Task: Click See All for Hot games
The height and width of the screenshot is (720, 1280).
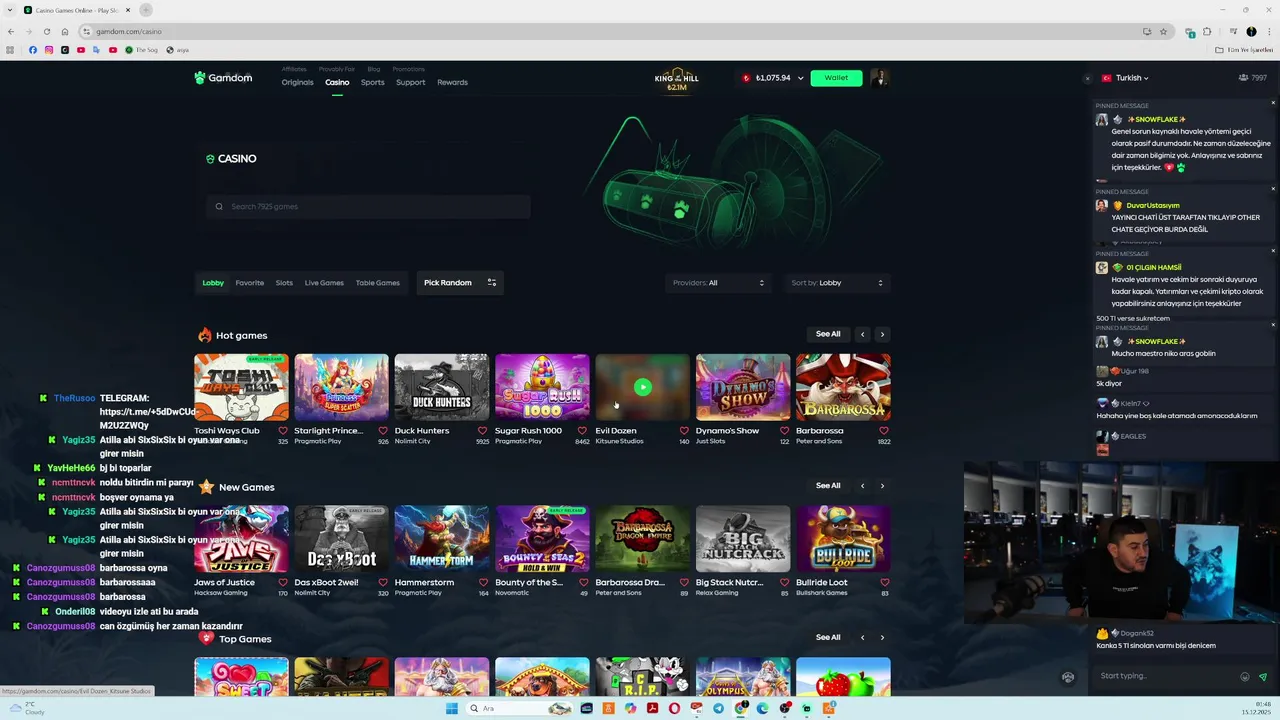Action: click(828, 334)
